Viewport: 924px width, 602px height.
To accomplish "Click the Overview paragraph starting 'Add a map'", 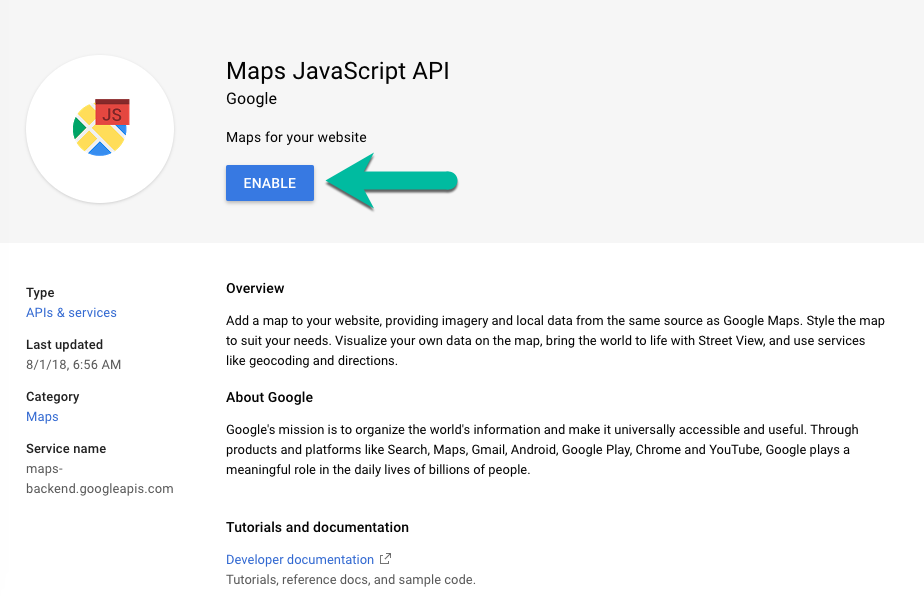I will (555, 340).
